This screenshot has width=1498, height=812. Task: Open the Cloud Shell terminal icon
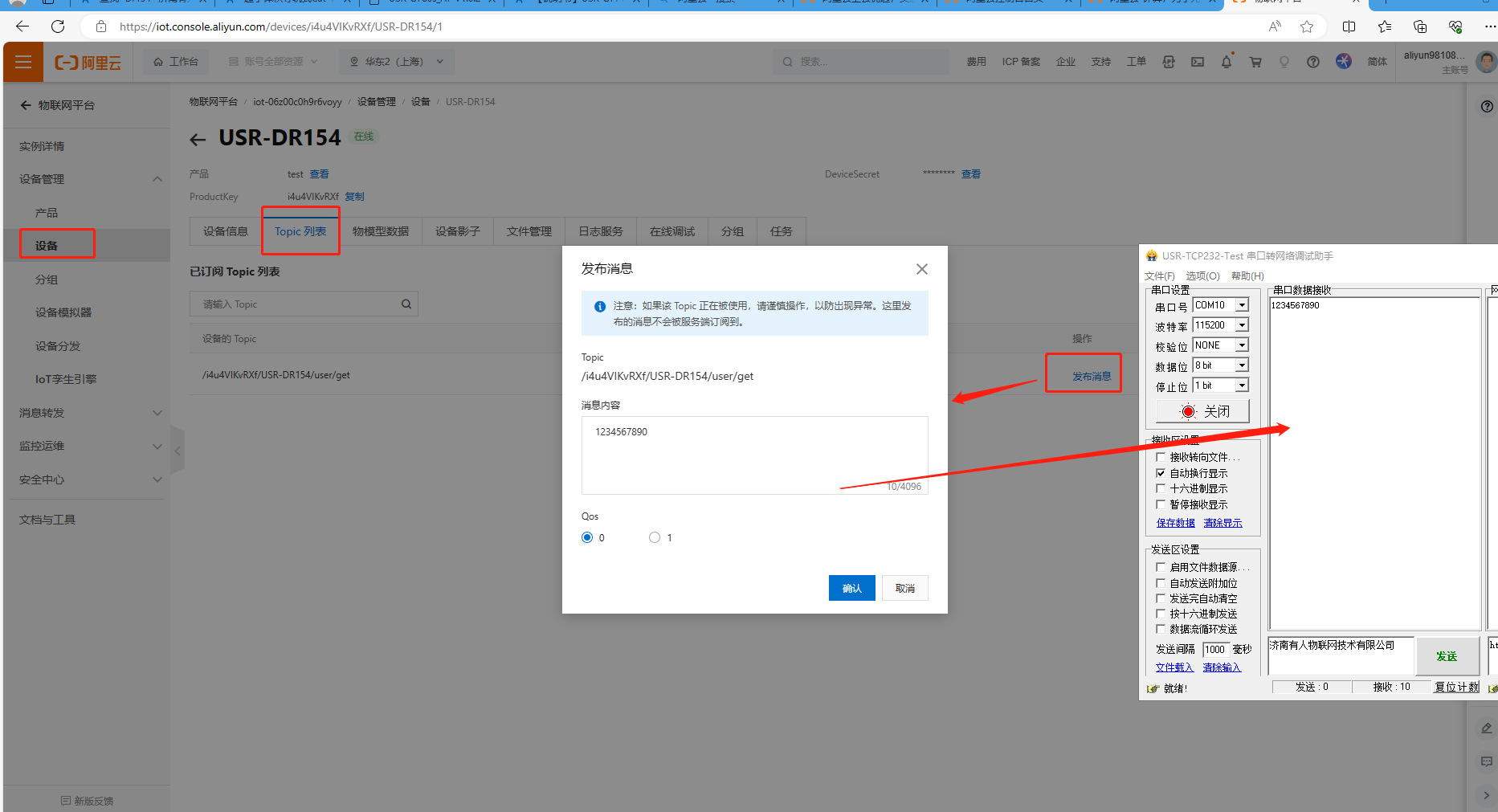click(x=1197, y=62)
